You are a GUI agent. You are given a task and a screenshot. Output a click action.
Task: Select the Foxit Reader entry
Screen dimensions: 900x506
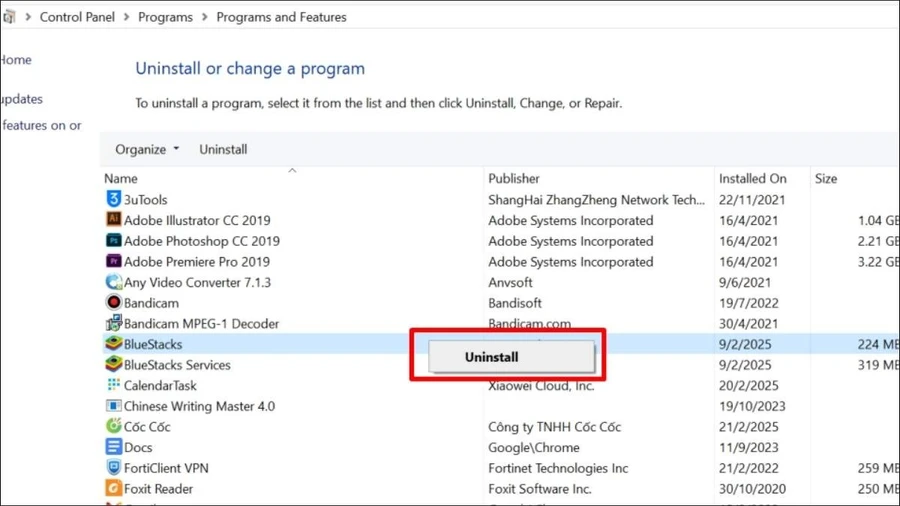point(158,489)
